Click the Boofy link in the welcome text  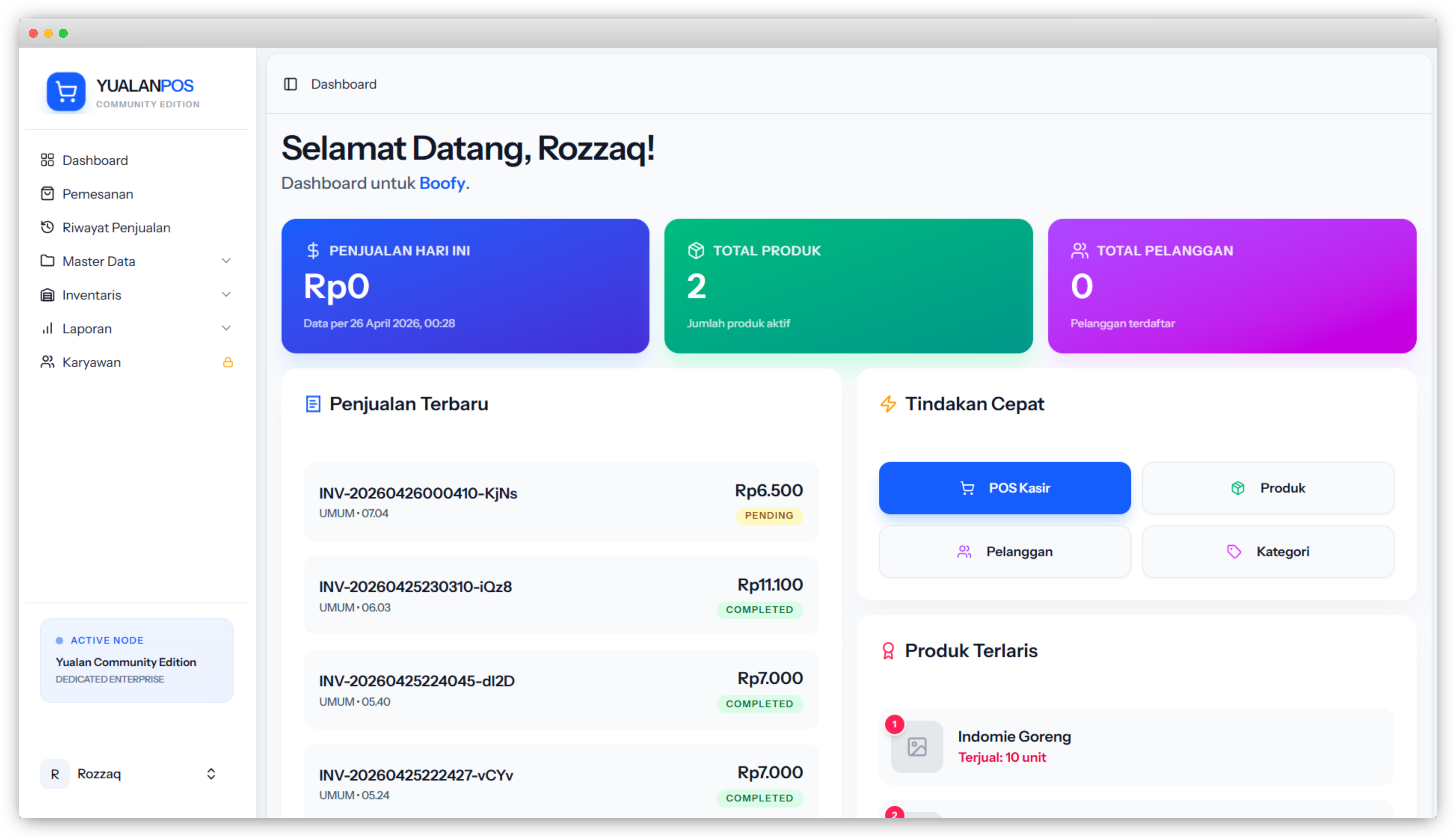(442, 183)
